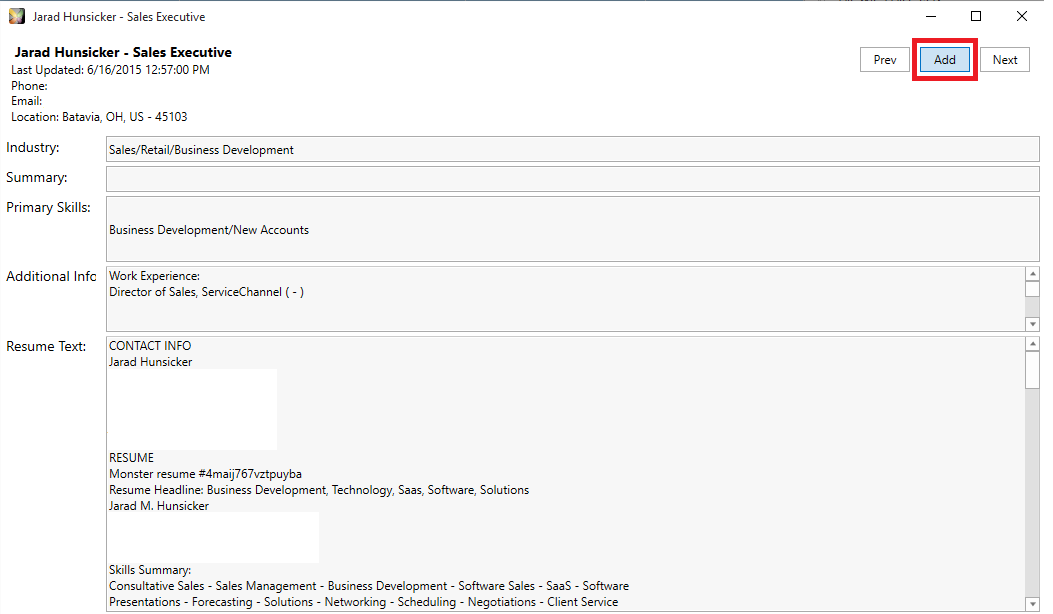This screenshot has width=1053, height=614.
Task: Click the 'Phone:' label
Action: coord(29,86)
